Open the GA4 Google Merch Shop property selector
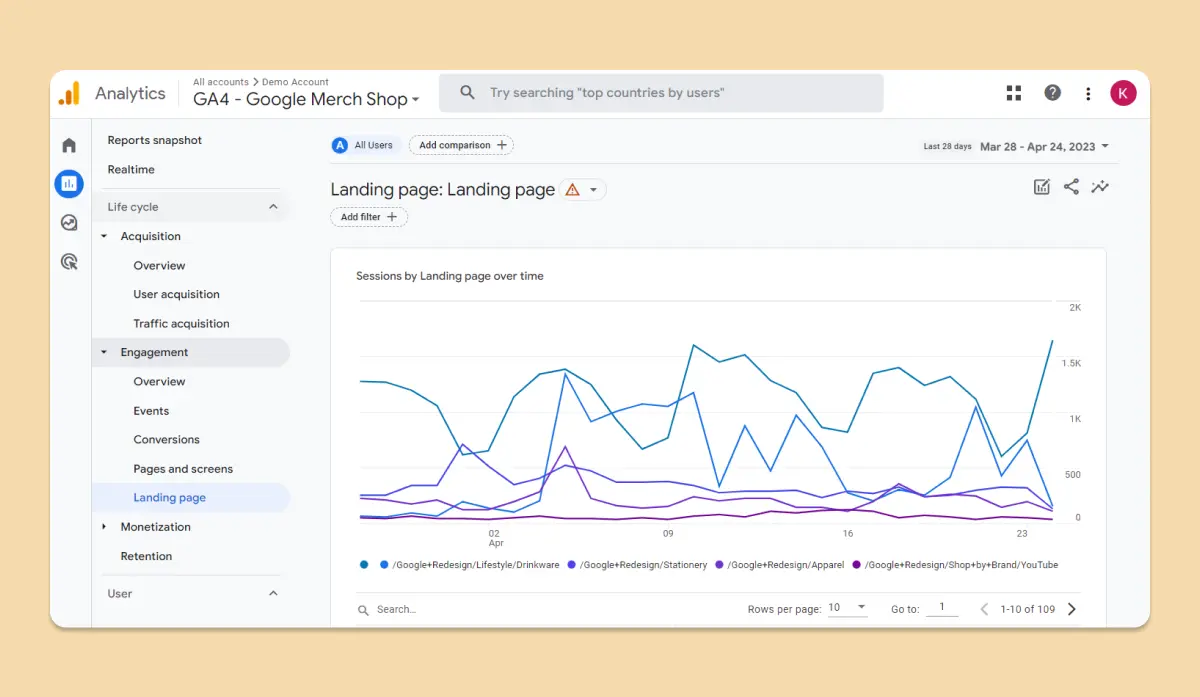Image resolution: width=1200 pixels, height=697 pixels. pos(306,99)
